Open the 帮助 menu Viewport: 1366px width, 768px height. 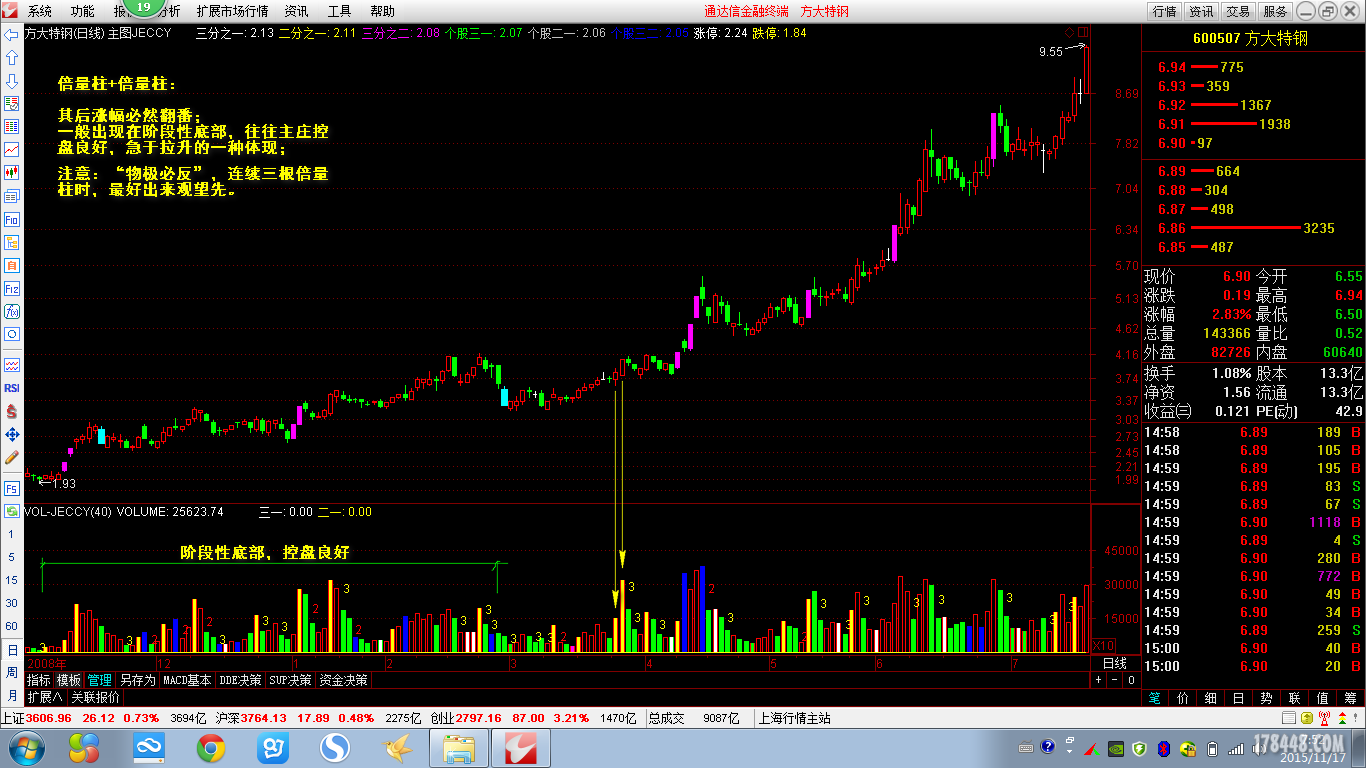coord(382,11)
